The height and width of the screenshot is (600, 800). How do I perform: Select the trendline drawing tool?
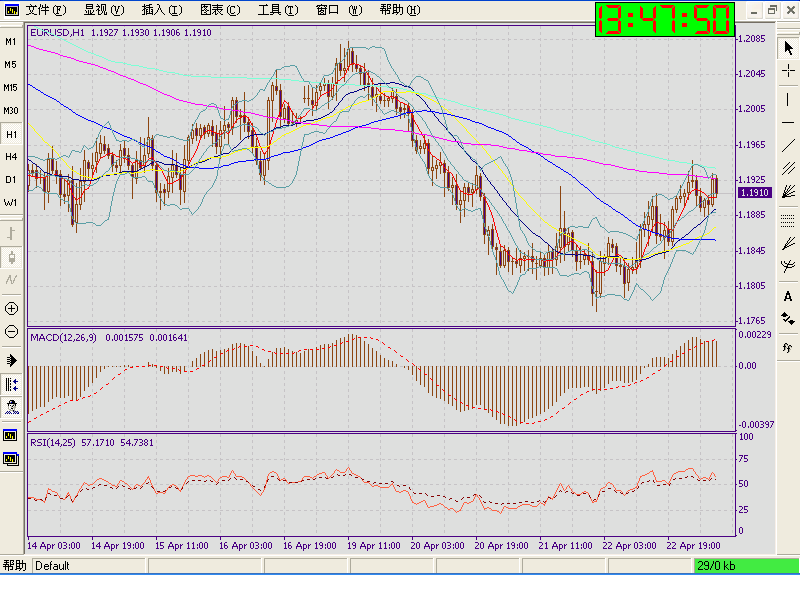pos(788,145)
